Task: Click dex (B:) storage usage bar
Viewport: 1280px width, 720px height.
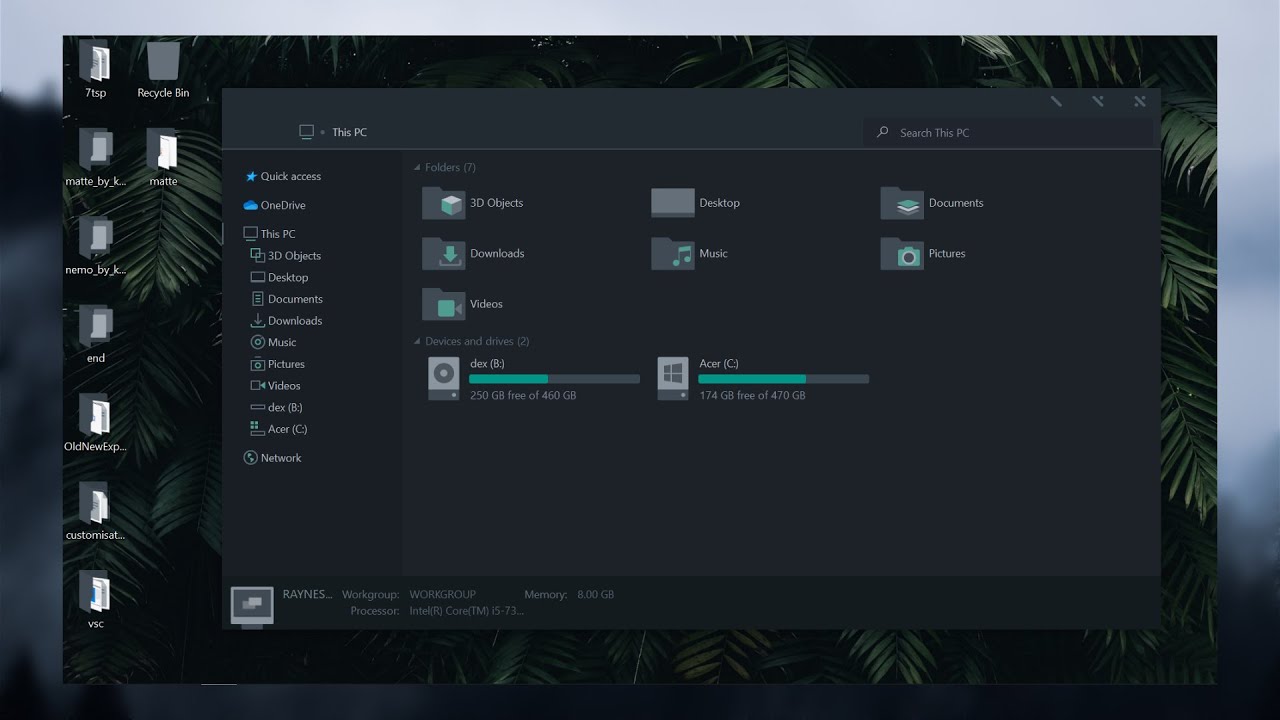Action: click(x=554, y=379)
